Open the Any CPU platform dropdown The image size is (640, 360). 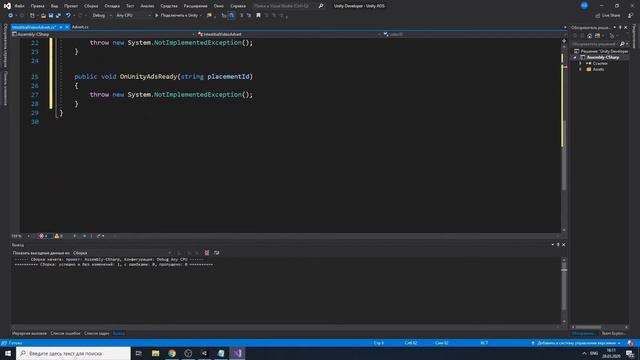point(133,16)
